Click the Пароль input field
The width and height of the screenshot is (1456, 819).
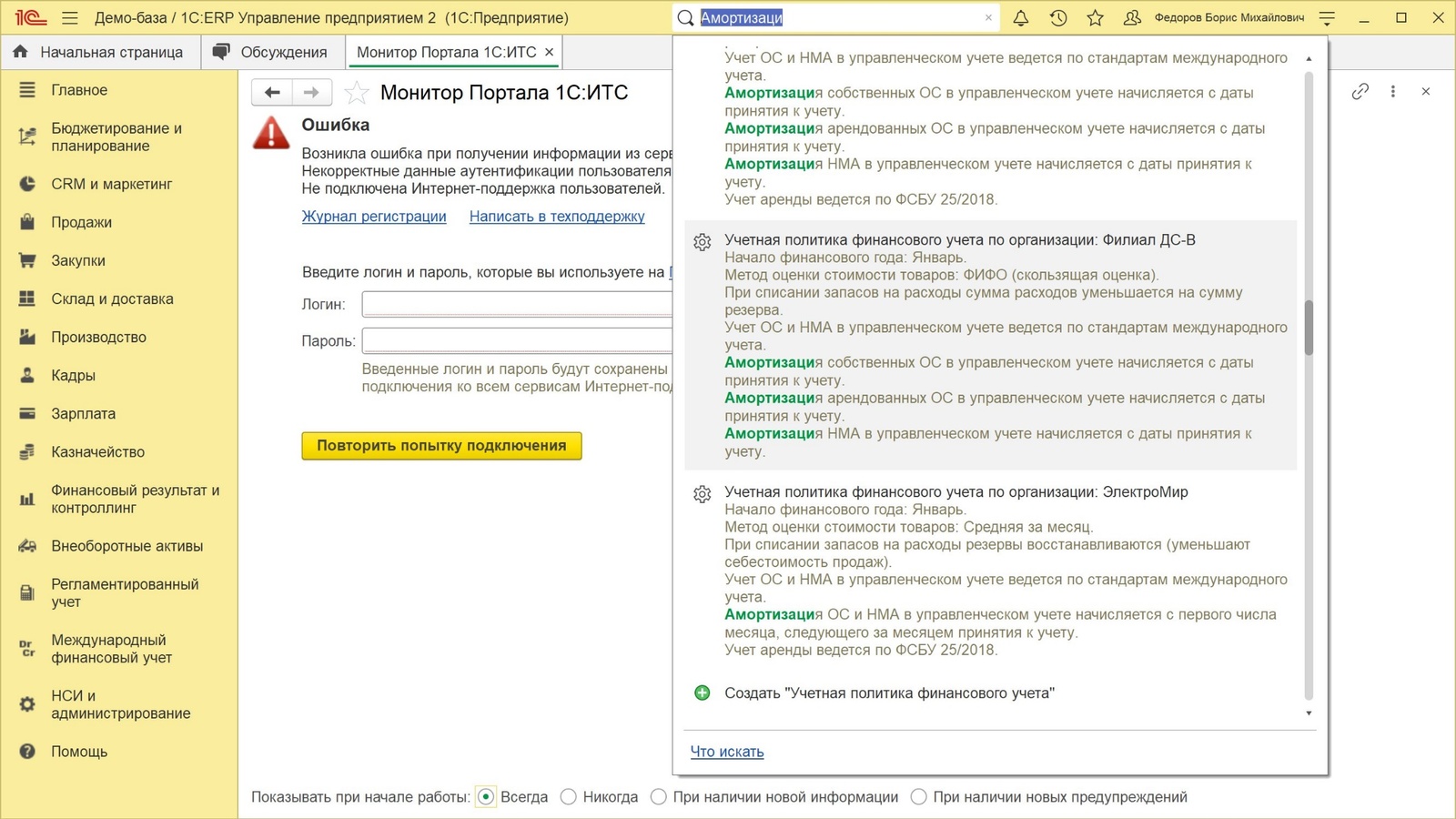pos(517,341)
